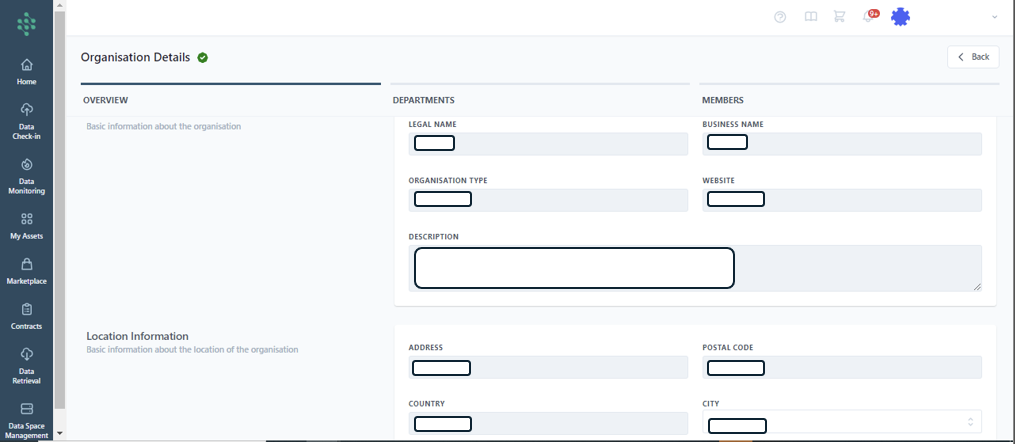Open the documentation book icon

(811, 17)
